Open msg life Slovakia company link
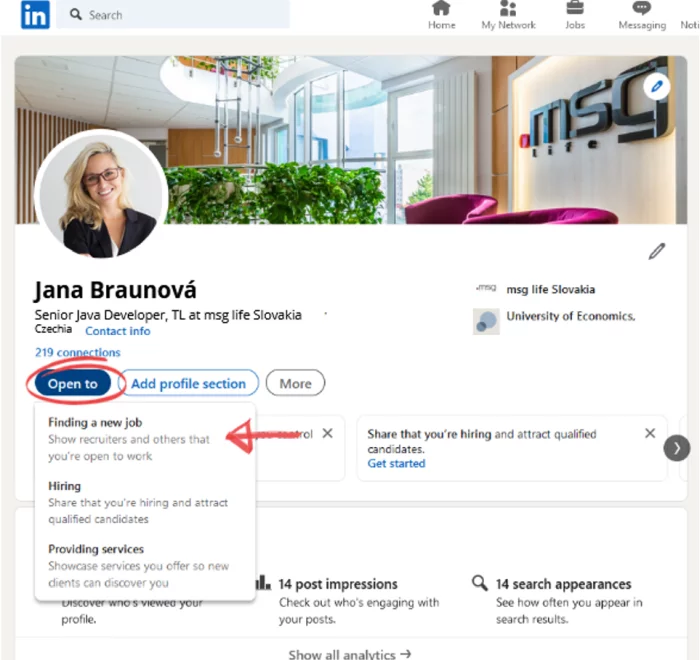 [x=550, y=289]
